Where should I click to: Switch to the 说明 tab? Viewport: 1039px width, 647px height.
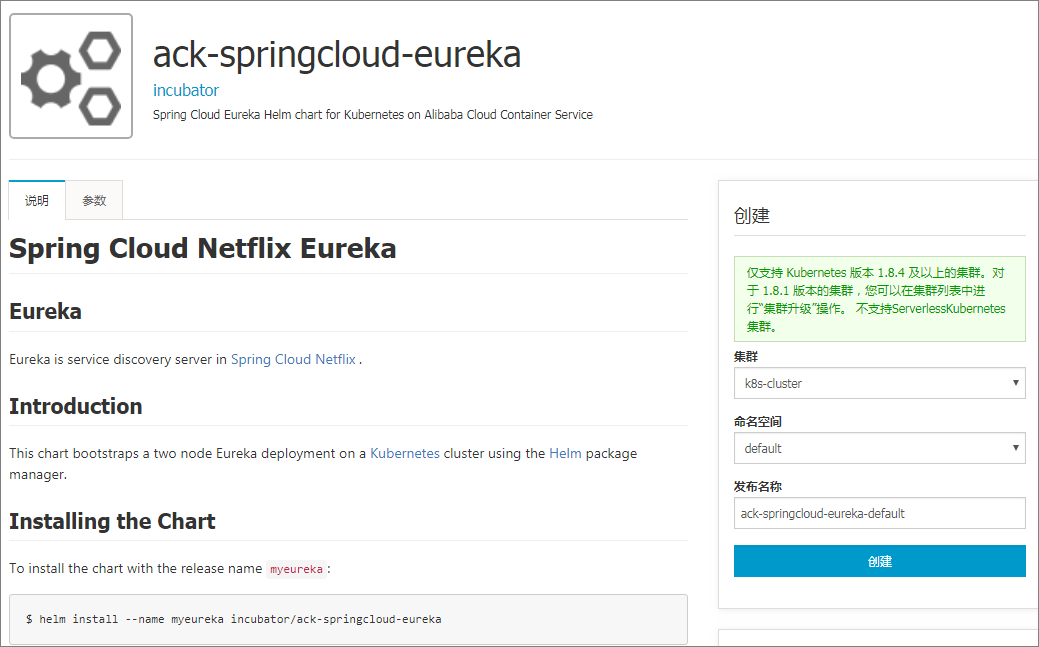pos(37,200)
